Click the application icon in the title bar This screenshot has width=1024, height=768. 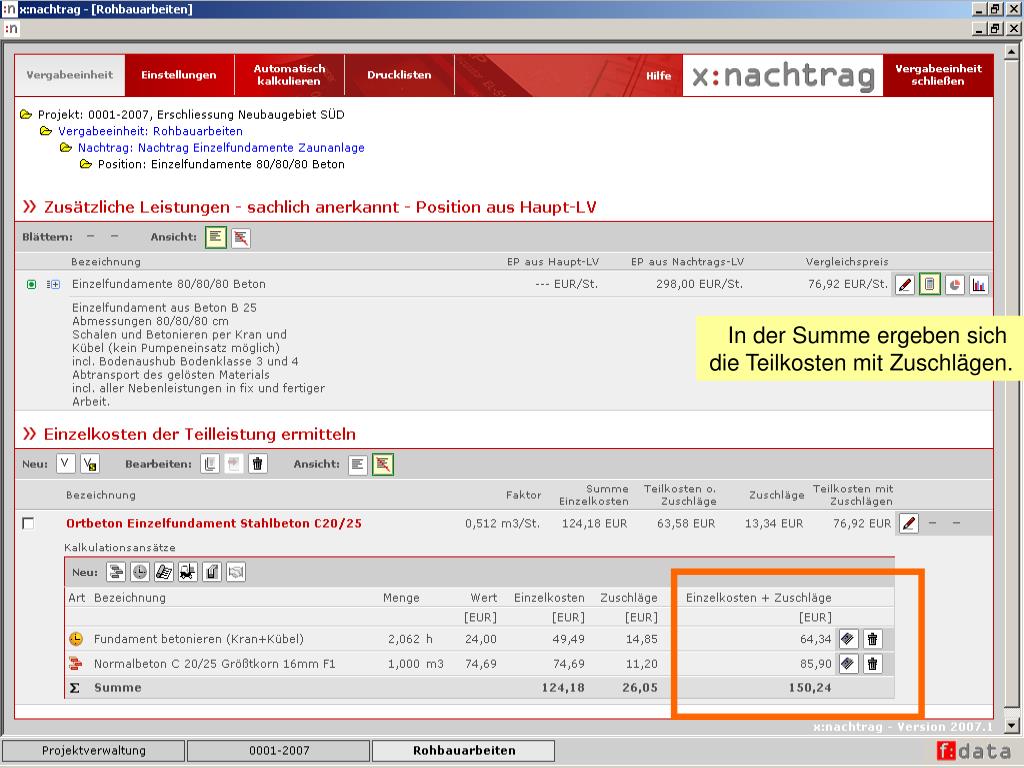point(9,9)
